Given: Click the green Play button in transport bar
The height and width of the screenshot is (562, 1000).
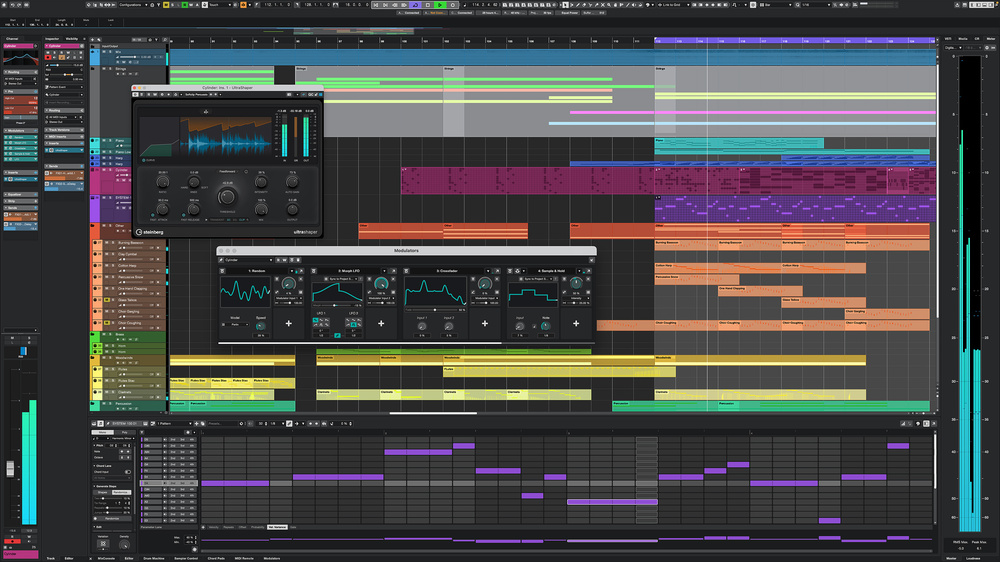Looking at the screenshot, I should [x=440, y=5].
